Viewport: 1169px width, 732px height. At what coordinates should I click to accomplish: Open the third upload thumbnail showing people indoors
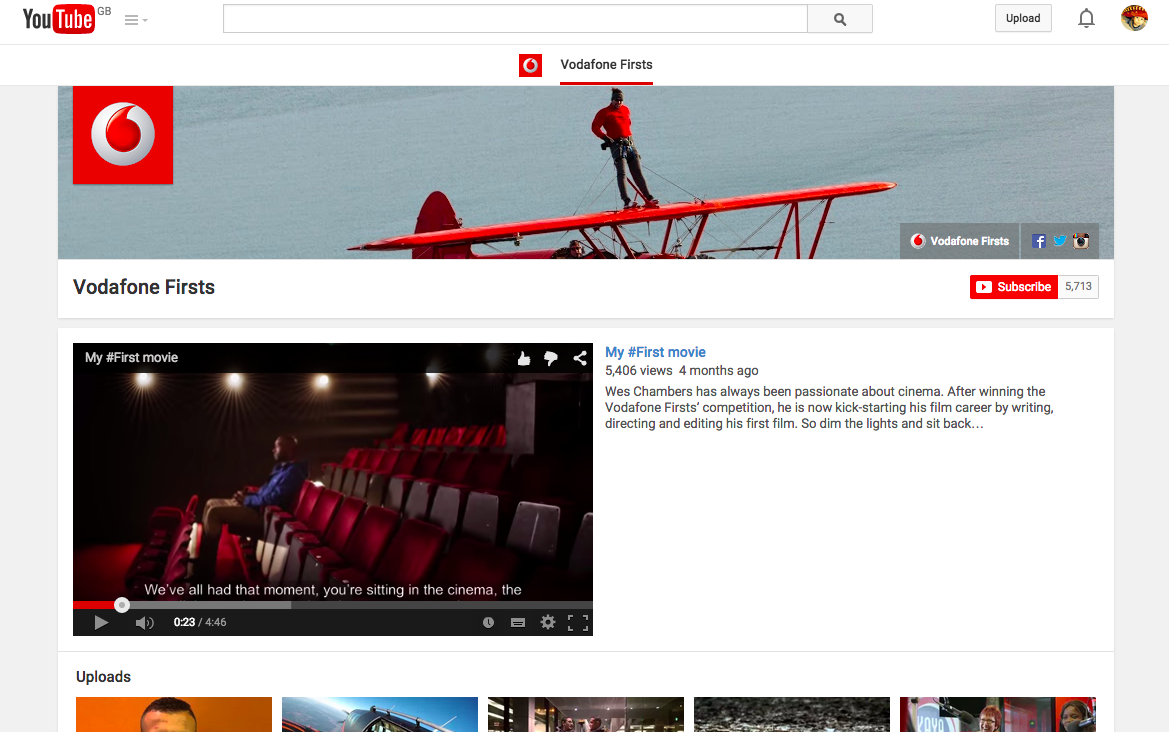(x=586, y=714)
